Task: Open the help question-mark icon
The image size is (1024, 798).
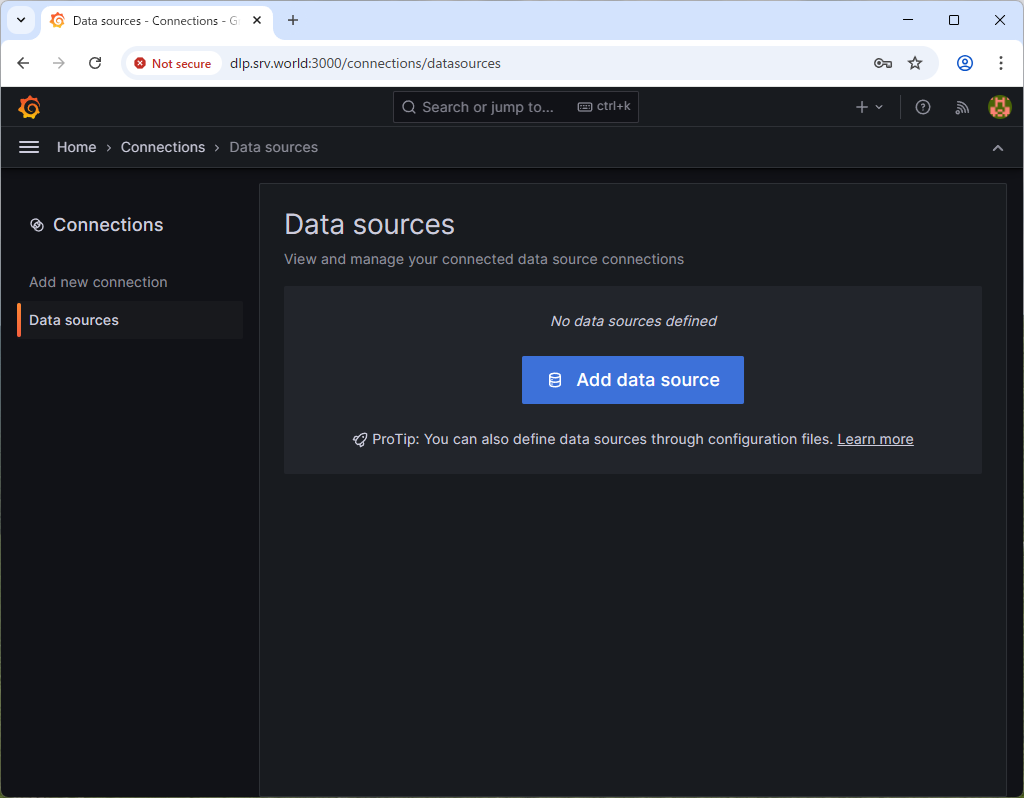Action: [922, 107]
